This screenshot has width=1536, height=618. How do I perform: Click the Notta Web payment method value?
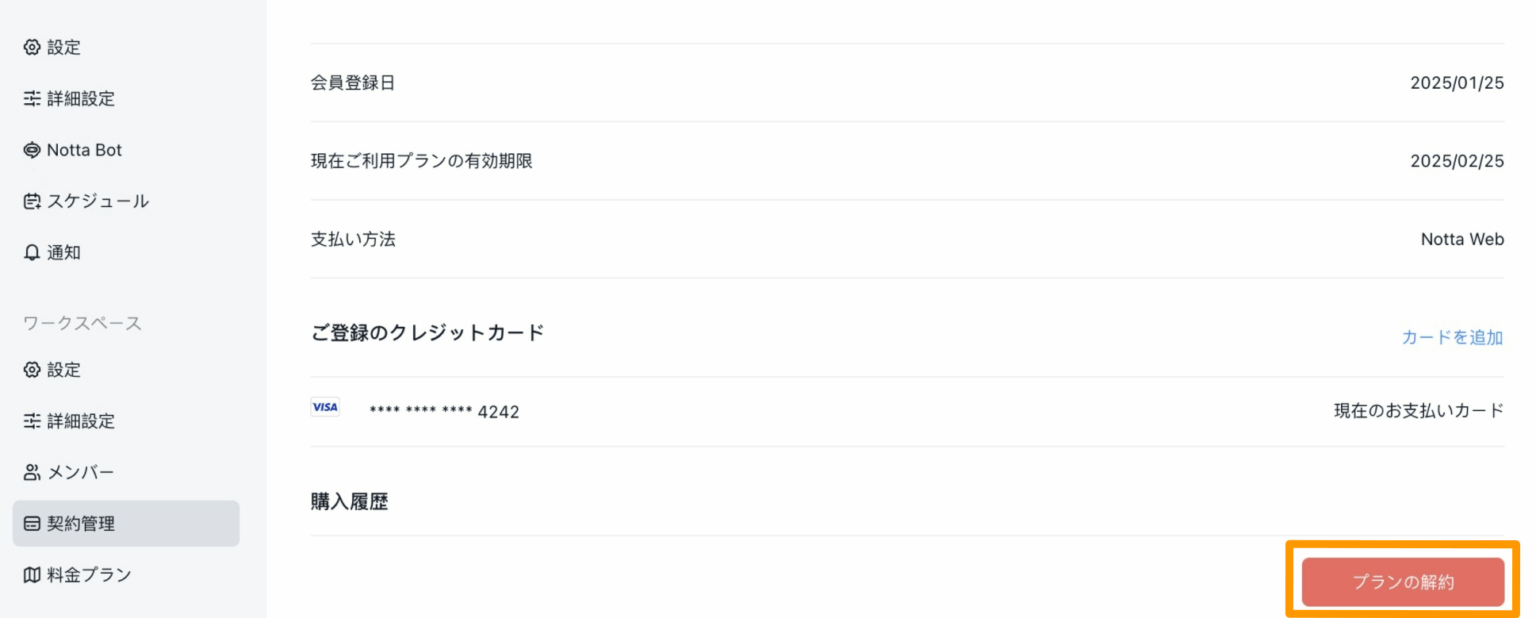[1462, 239]
